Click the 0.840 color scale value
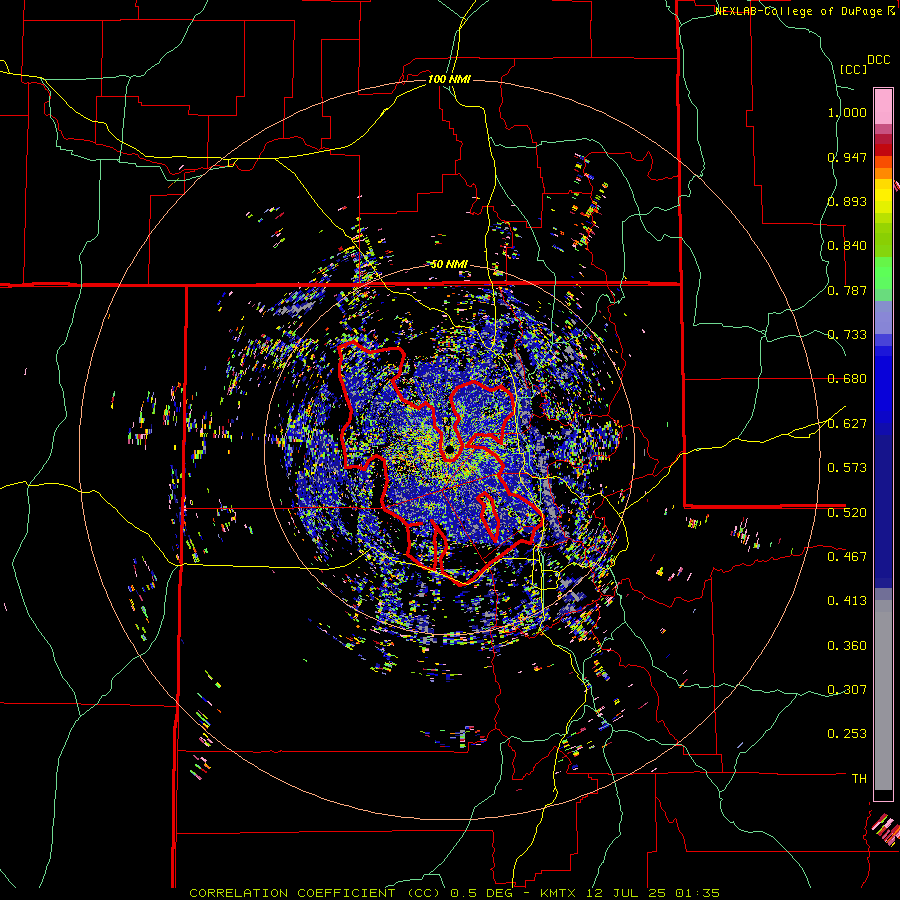Viewport: 900px width, 900px height. (847, 246)
